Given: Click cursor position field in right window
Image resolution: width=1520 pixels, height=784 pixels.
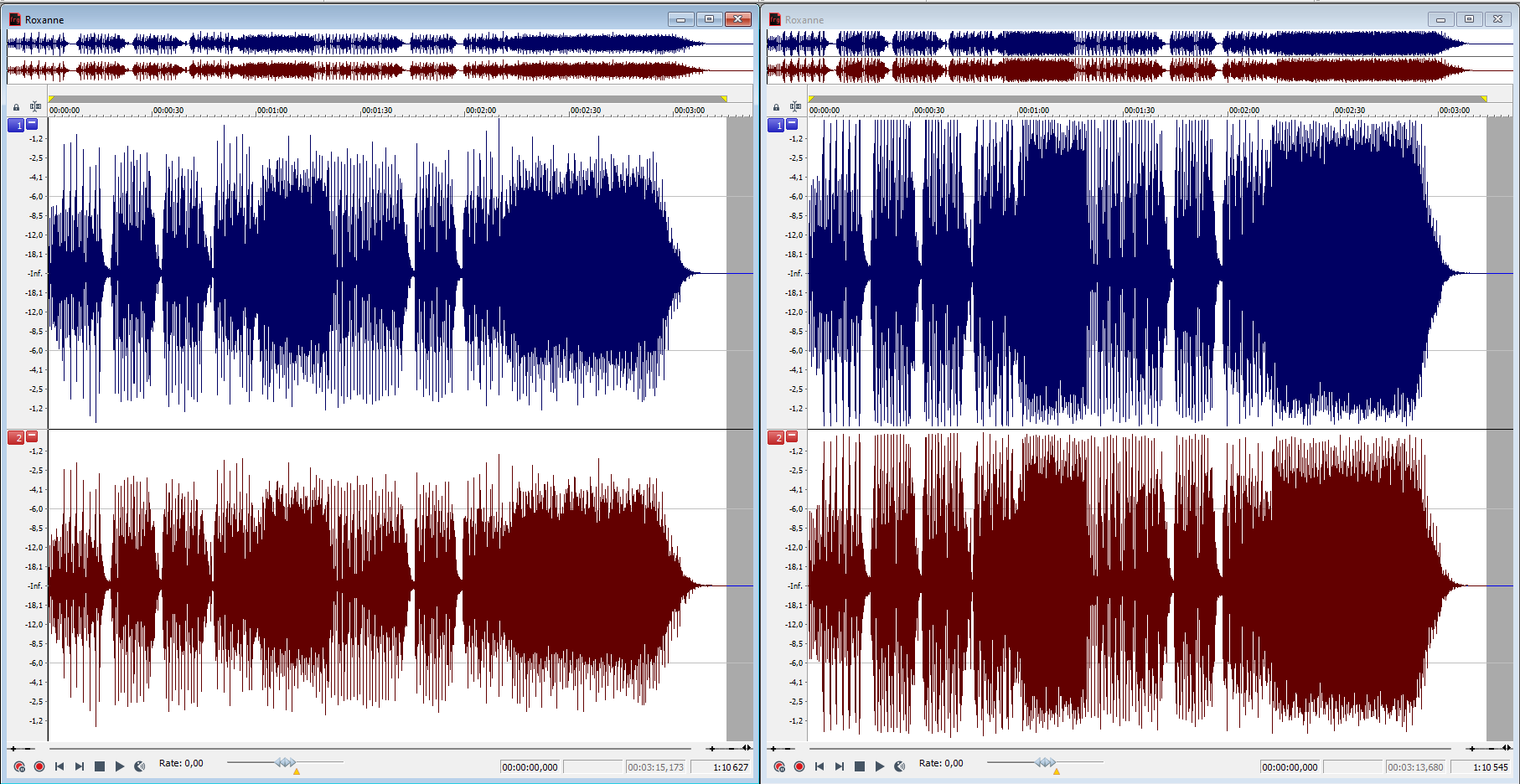Looking at the screenshot, I should pyautogui.click(x=1290, y=767).
